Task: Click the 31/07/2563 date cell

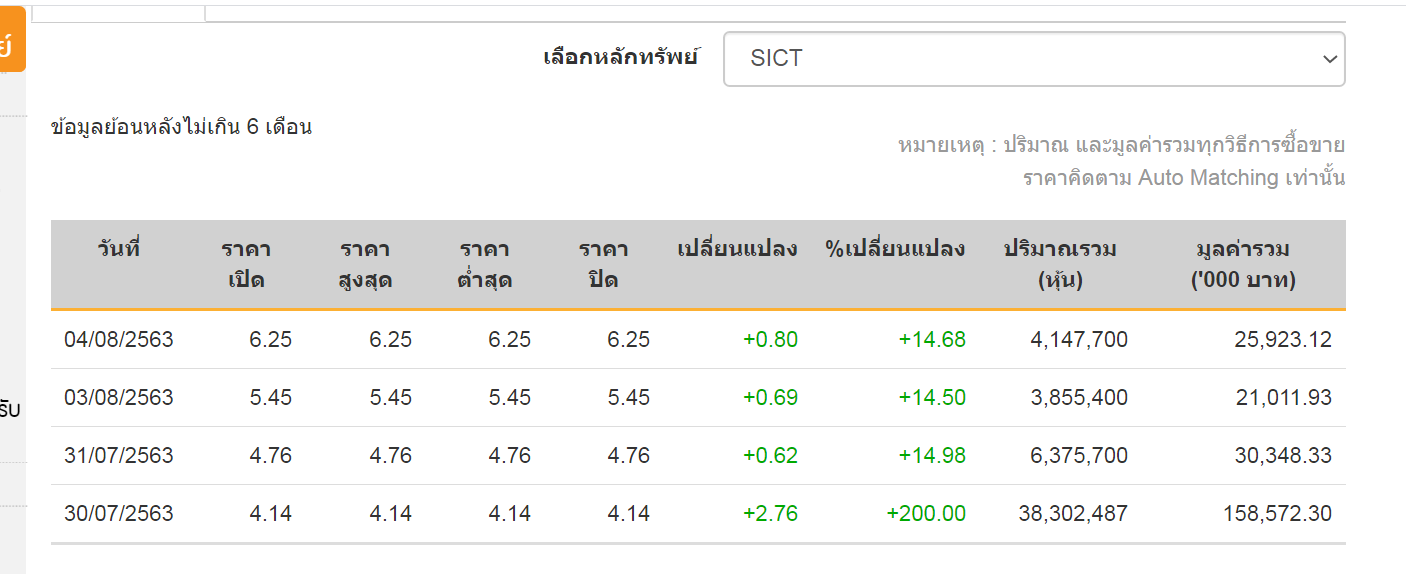Action: coord(119,456)
